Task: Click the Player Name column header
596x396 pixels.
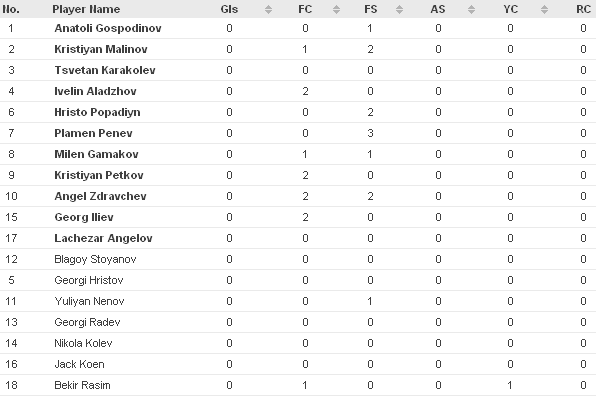Action: [86, 9]
